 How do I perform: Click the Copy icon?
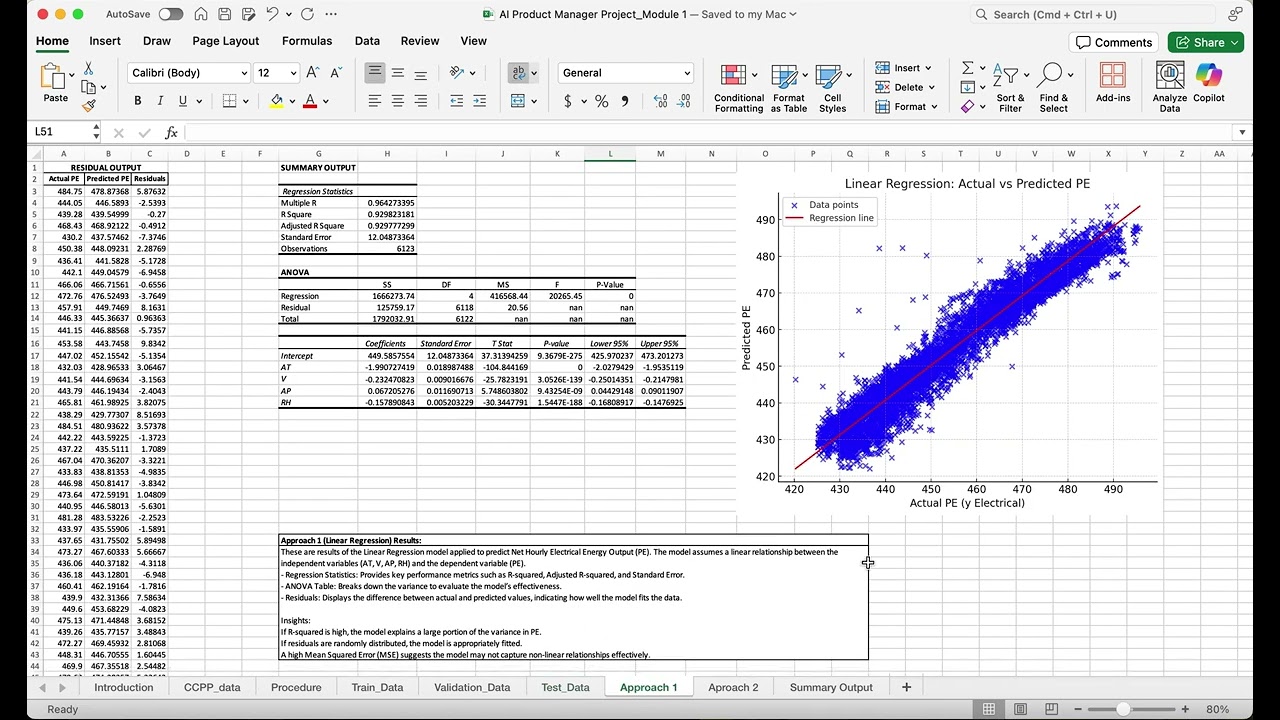(x=89, y=87)
